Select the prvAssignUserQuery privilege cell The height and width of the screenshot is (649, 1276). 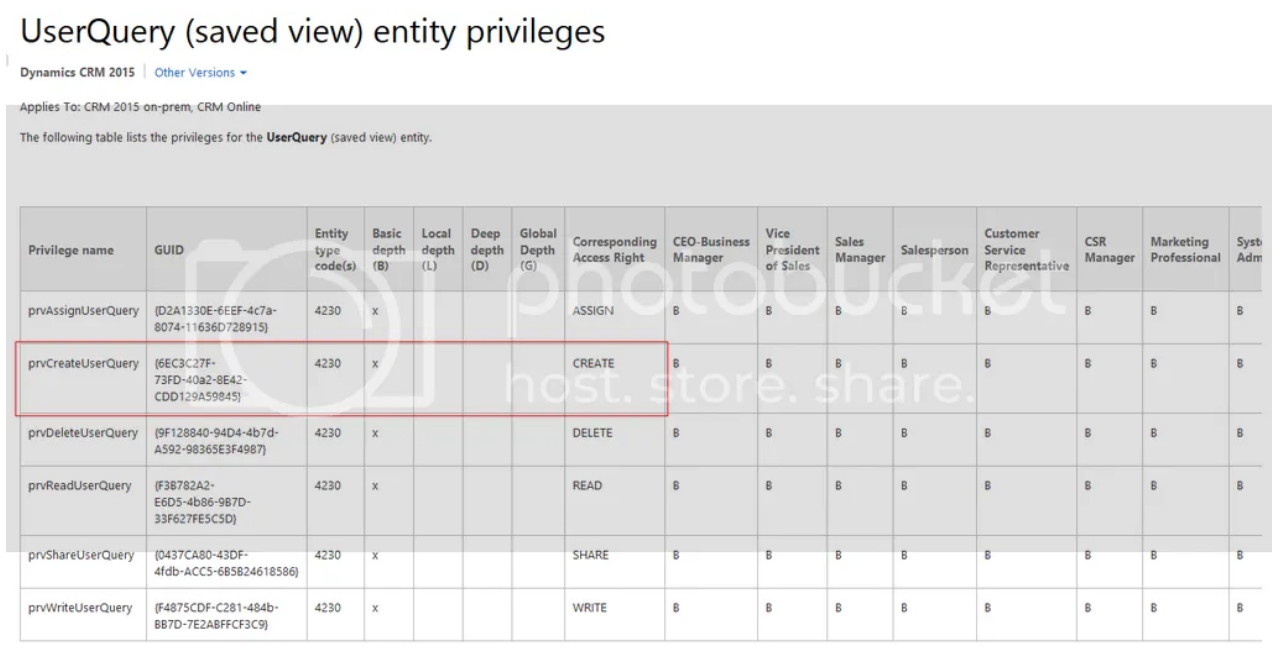coord(82,311)
